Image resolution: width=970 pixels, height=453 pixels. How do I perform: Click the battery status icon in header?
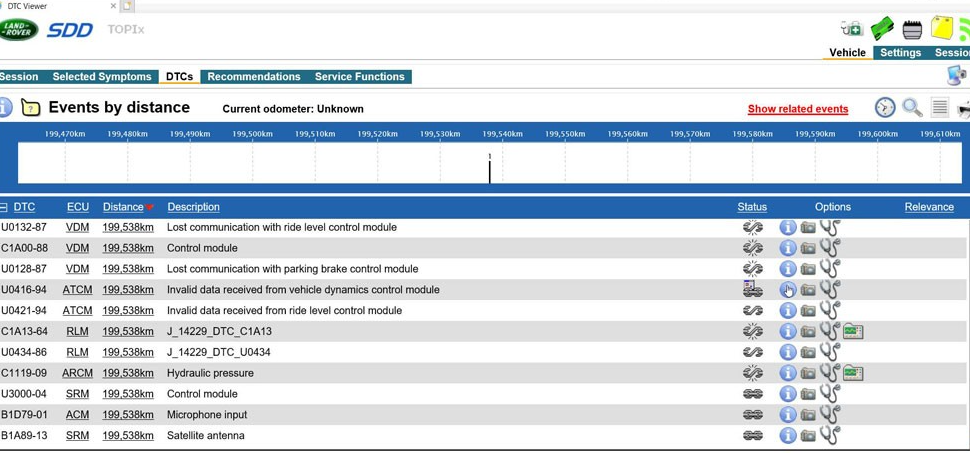pos(912,29)
